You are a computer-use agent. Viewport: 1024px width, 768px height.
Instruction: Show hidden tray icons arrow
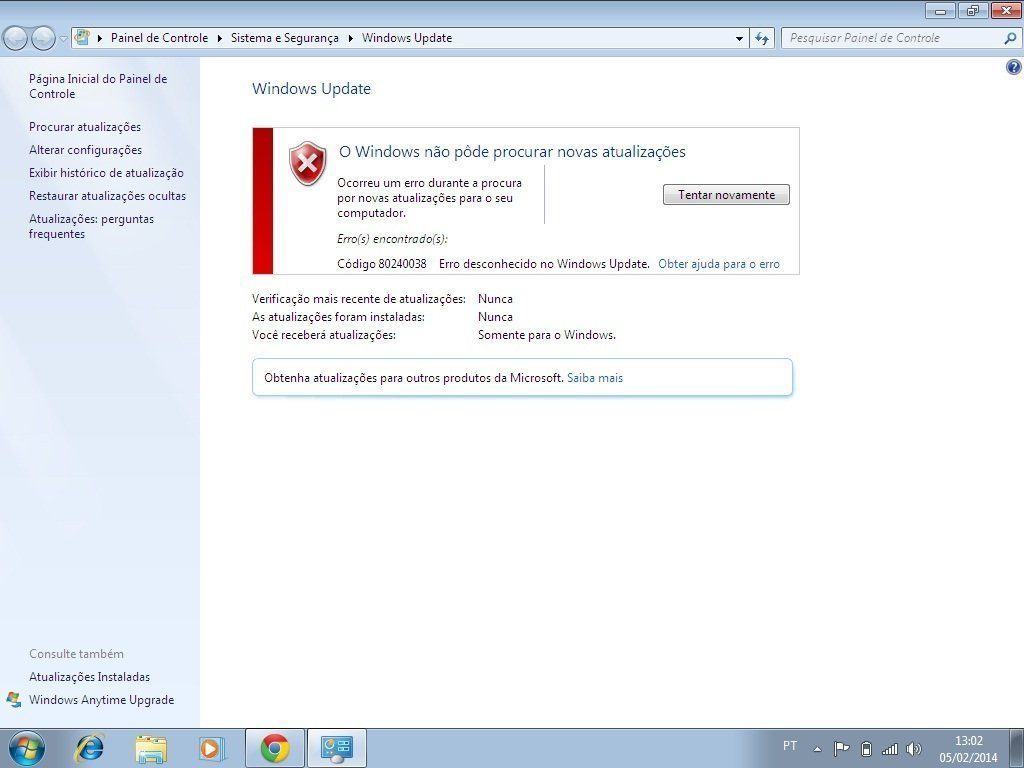tap(817, 749)
